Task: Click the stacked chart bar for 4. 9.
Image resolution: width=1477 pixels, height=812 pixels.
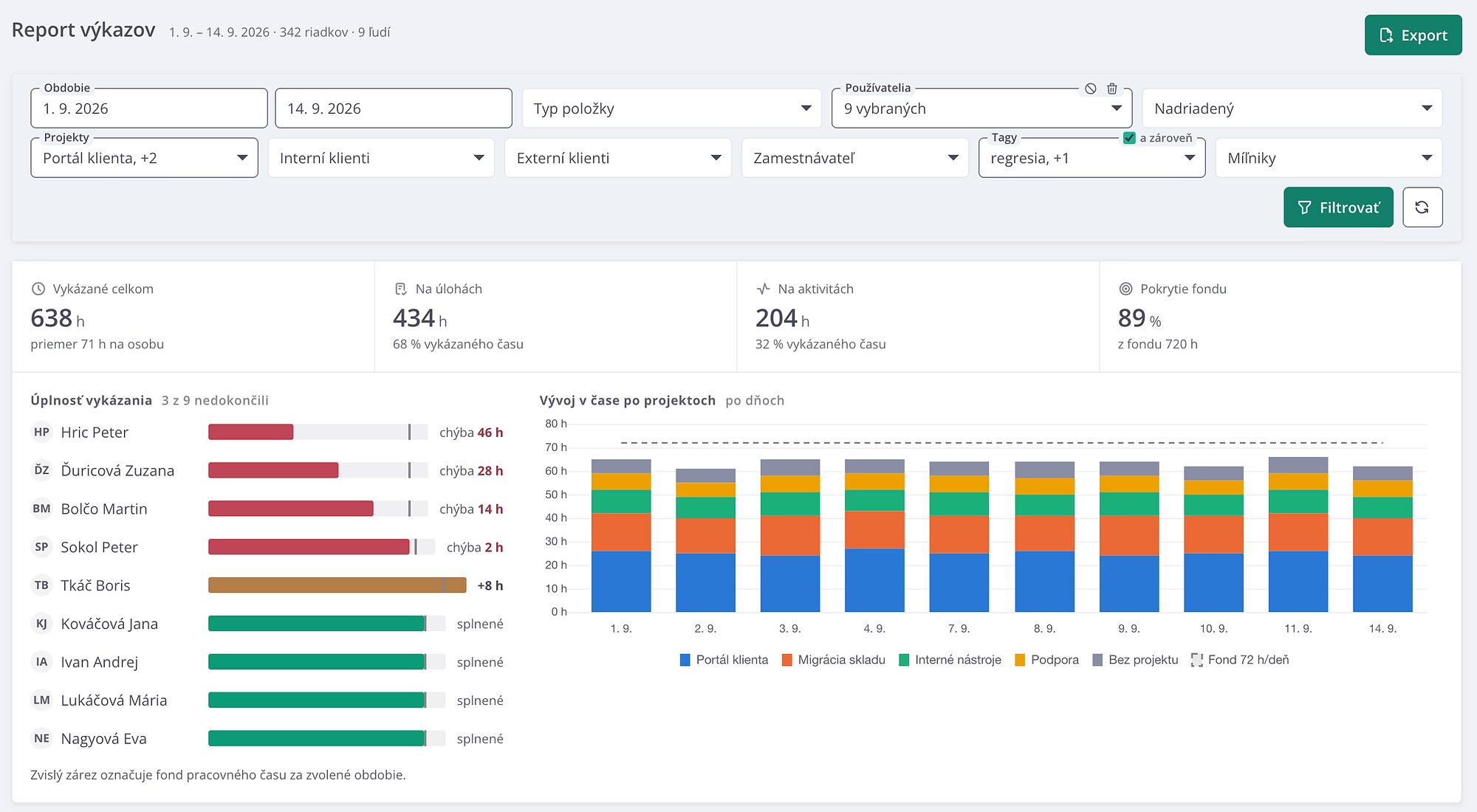Action: [874, 536]
